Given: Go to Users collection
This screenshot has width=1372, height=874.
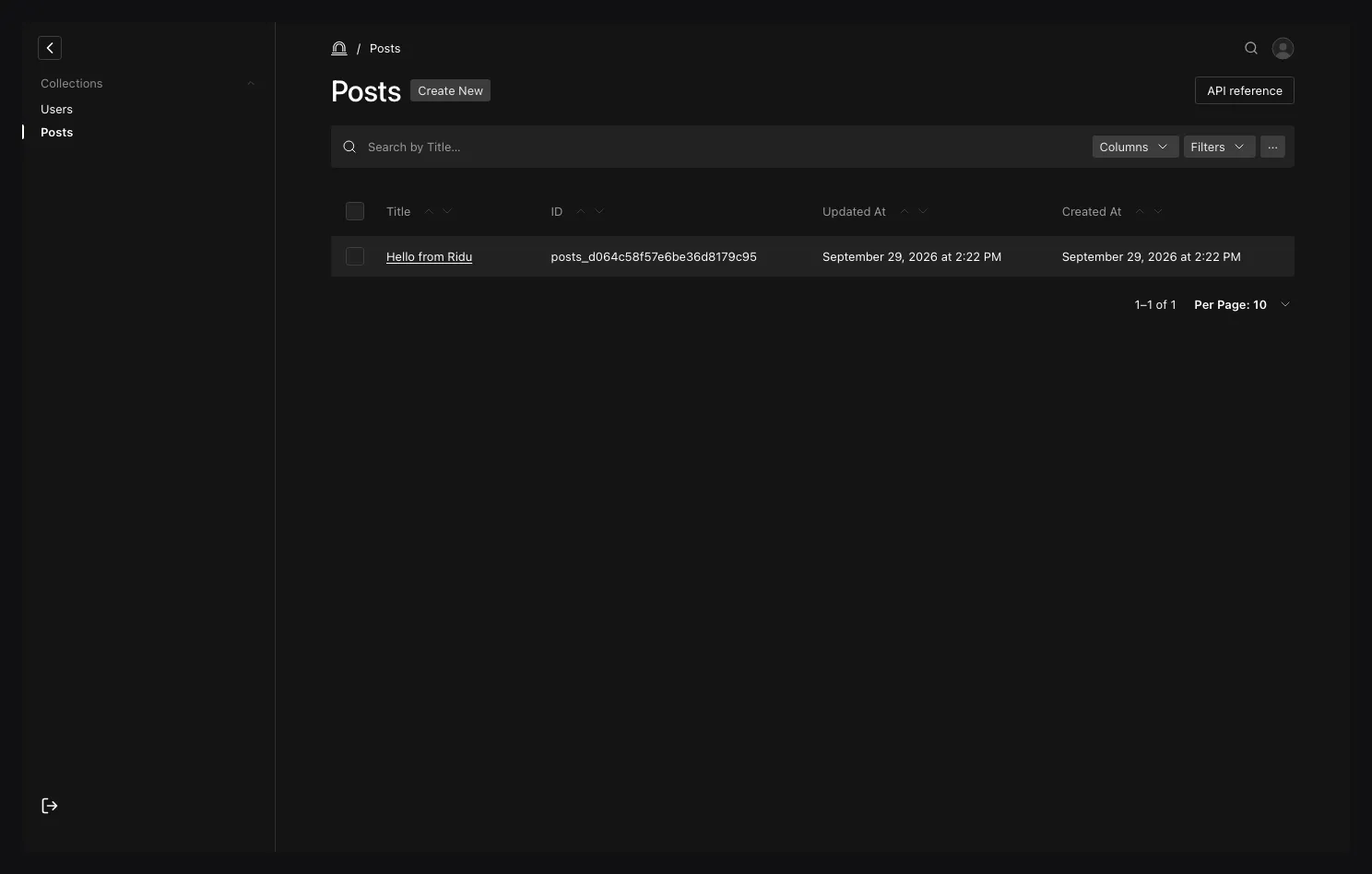Looking at the screenshot, I should tap(56, 109).
